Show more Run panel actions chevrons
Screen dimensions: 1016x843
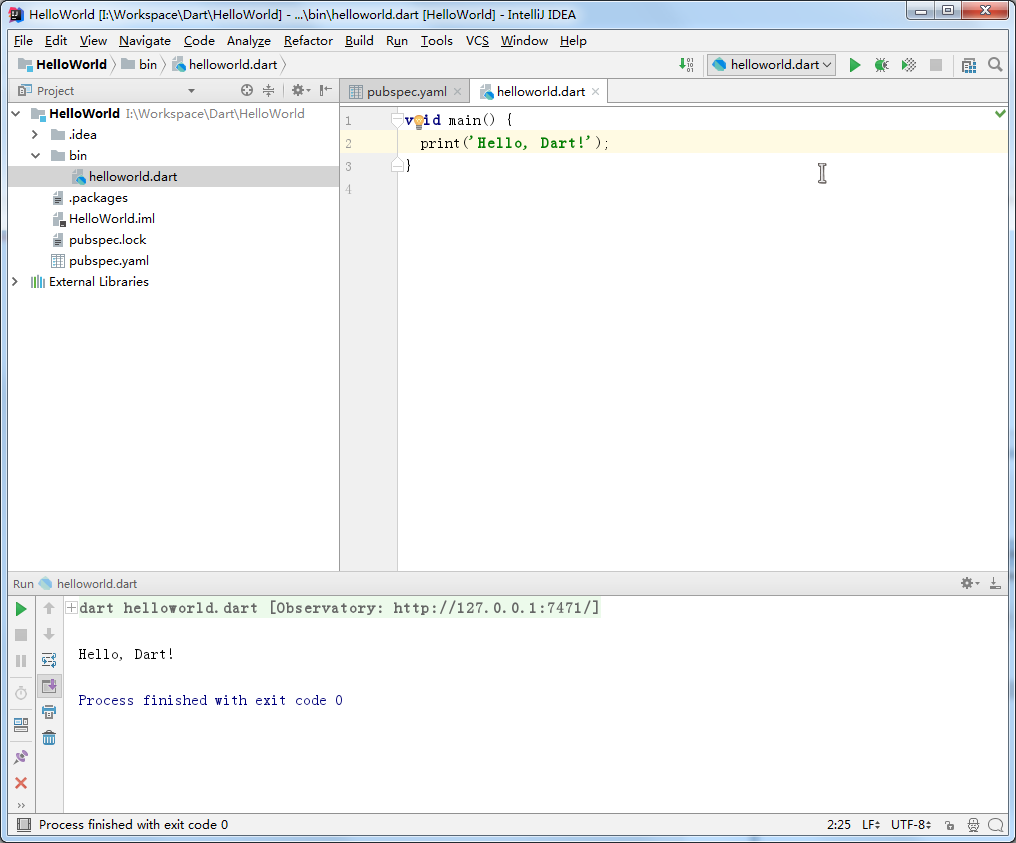pyautogui.click(x=21, y=805)
